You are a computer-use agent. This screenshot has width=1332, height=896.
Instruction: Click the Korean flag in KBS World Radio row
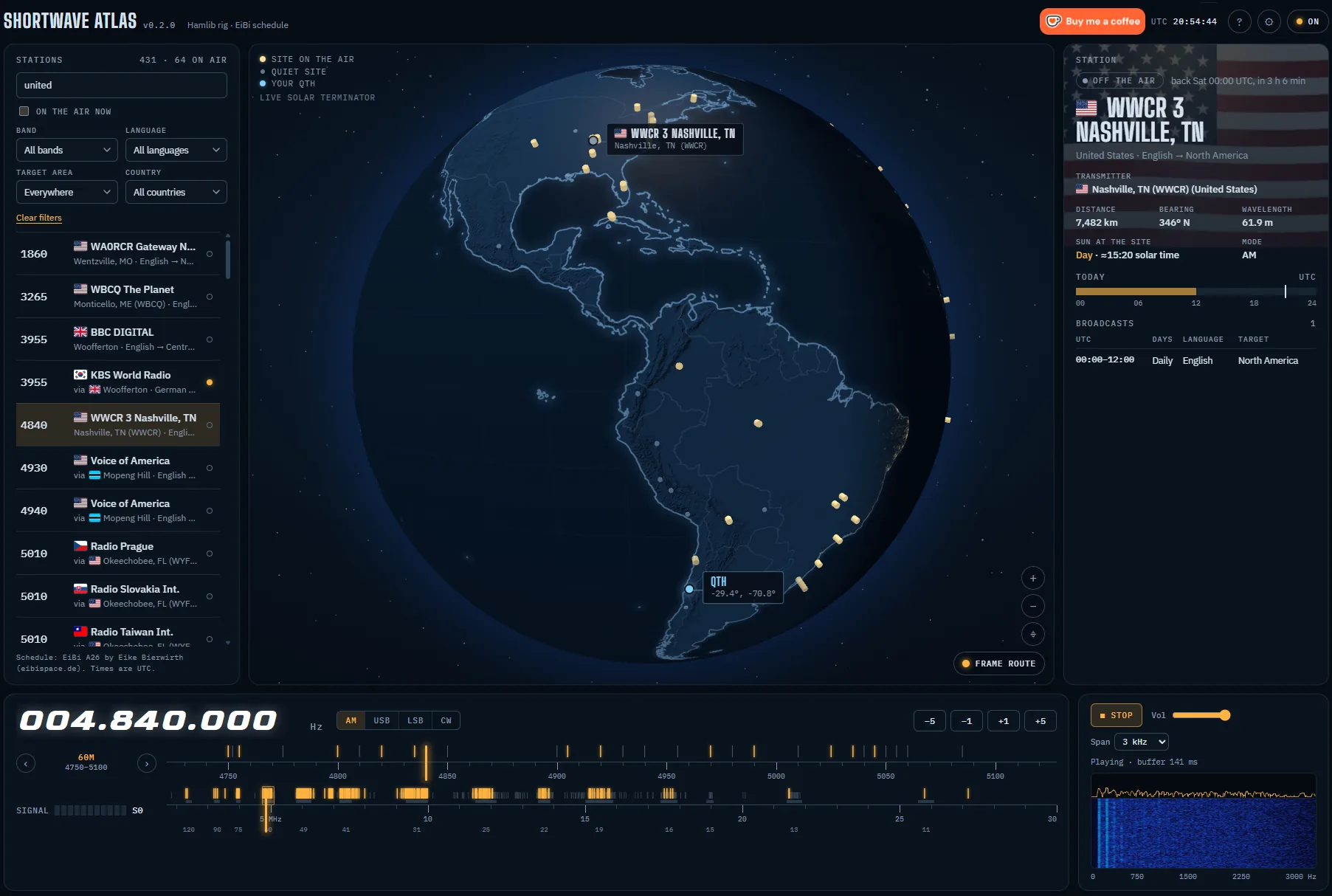pos(80,375)
